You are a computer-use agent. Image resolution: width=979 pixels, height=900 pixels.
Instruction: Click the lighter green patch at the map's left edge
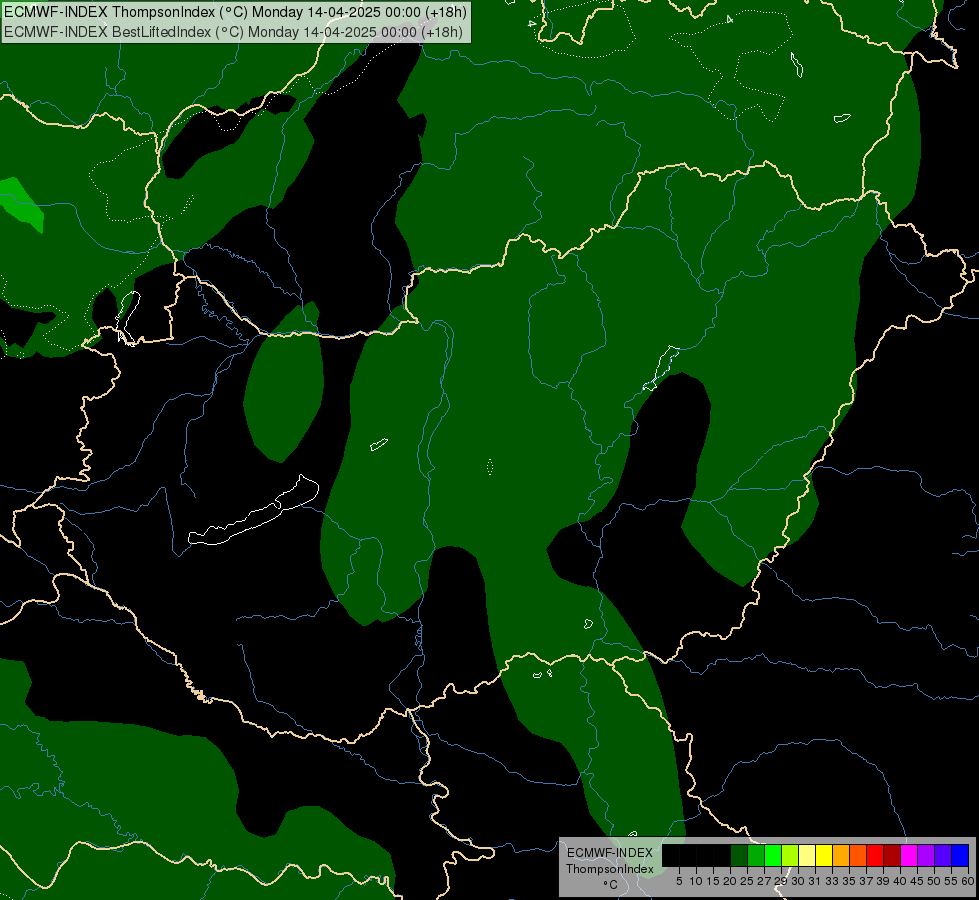point(19,203)
